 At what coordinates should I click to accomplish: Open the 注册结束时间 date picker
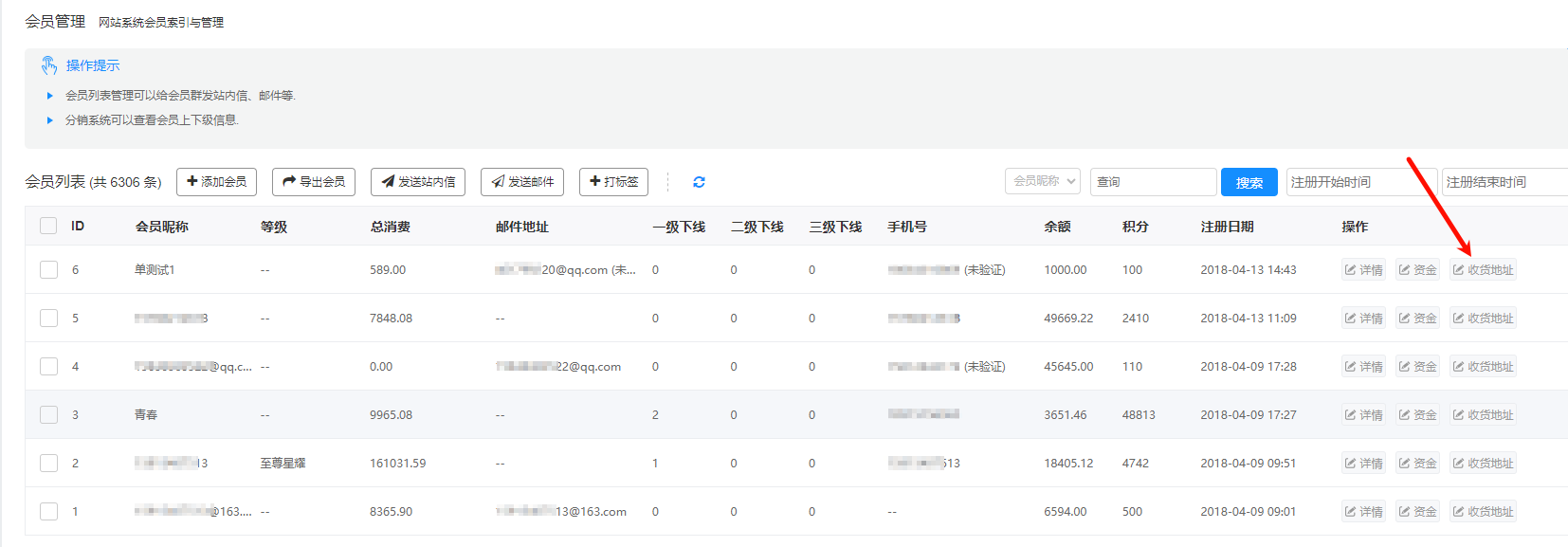[x=1504, y=182]
